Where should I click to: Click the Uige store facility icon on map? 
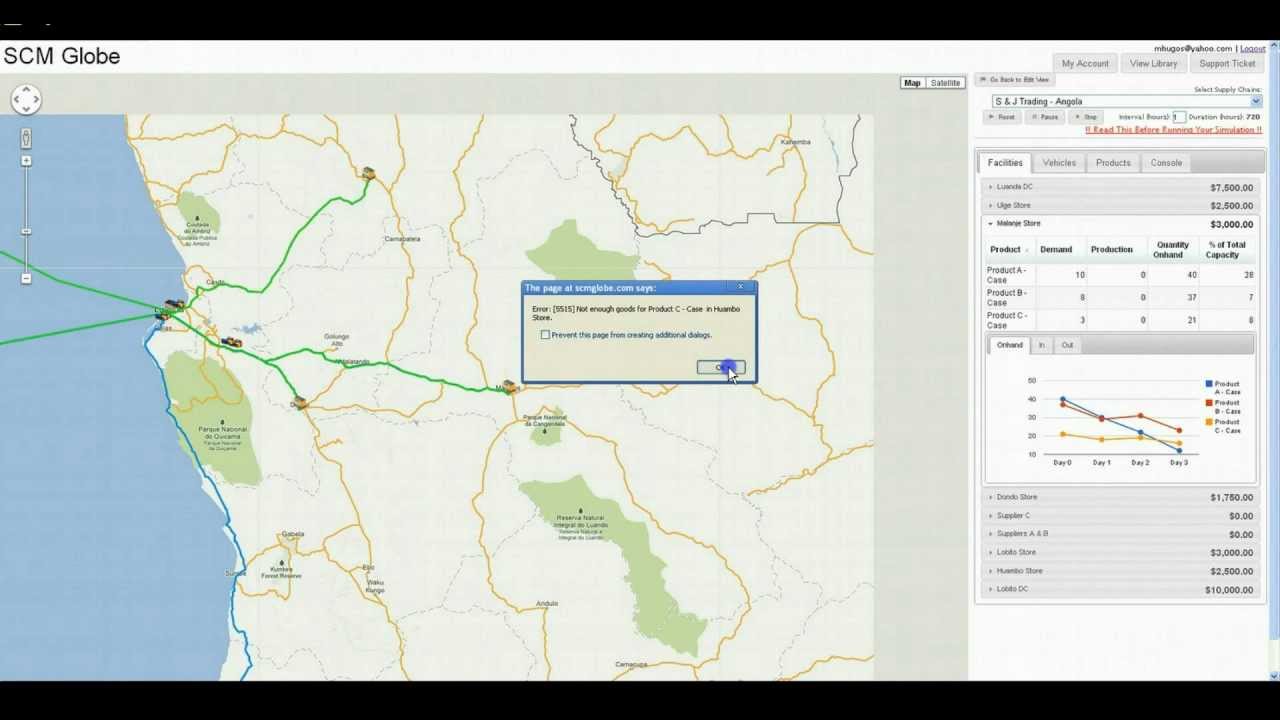[368, 174]
